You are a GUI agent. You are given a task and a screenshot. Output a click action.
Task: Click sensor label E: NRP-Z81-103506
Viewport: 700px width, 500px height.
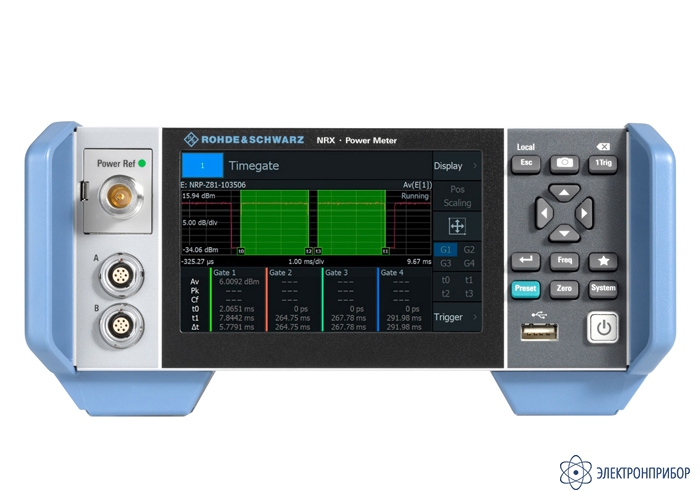213,185
